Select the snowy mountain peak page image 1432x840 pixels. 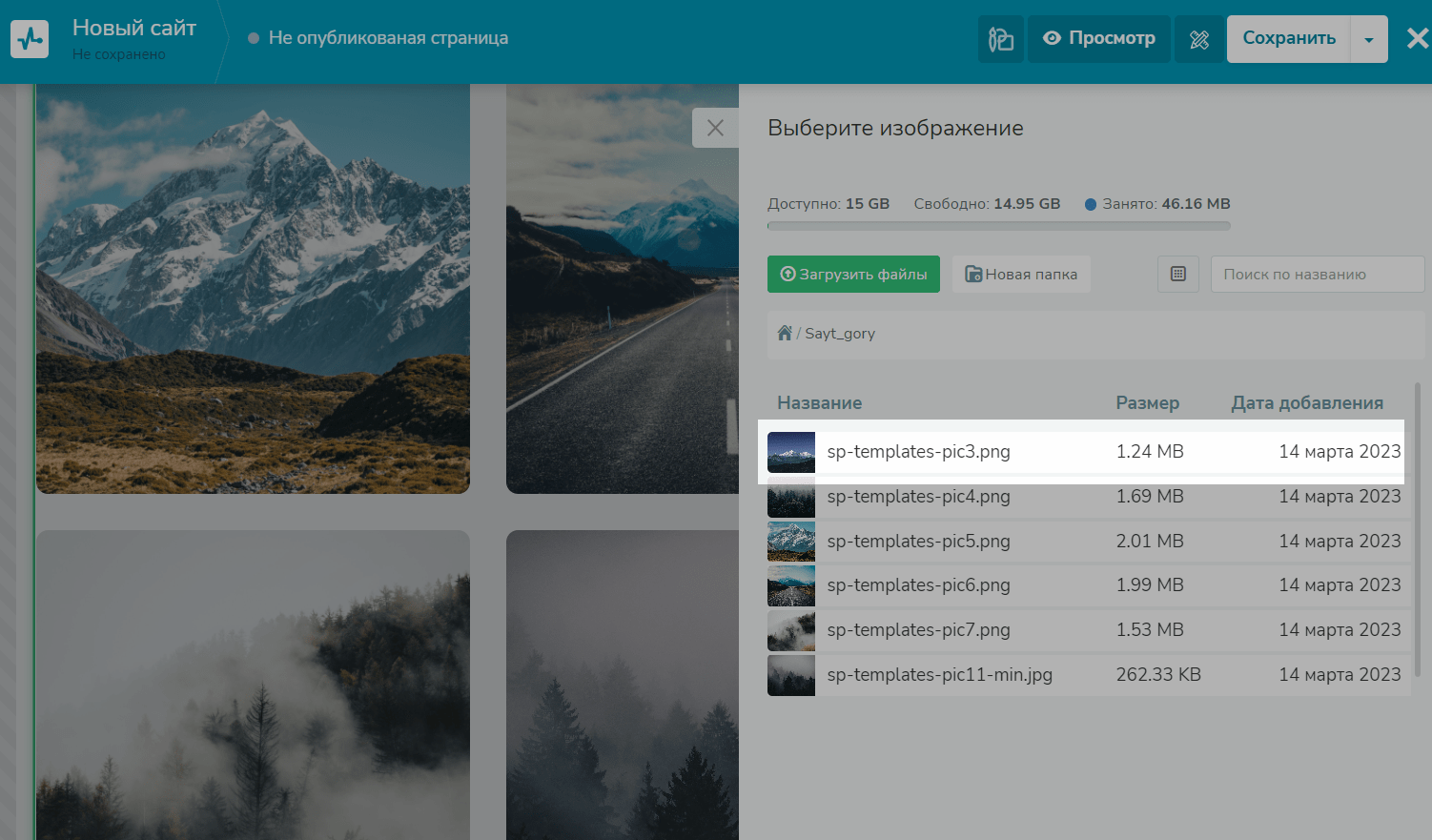point(253,289)
